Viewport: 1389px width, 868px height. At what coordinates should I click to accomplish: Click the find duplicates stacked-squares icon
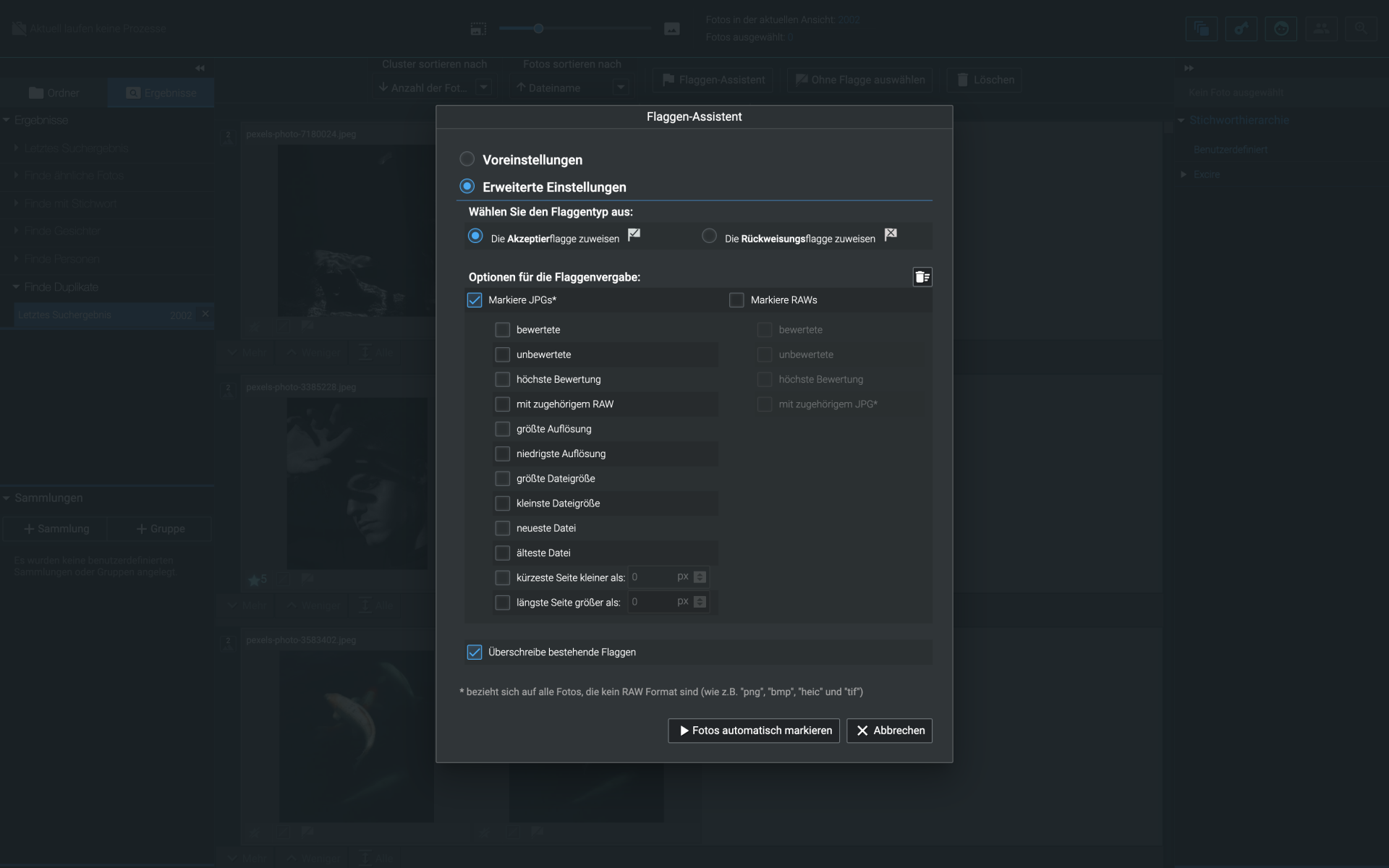[x=1202, y=29]
